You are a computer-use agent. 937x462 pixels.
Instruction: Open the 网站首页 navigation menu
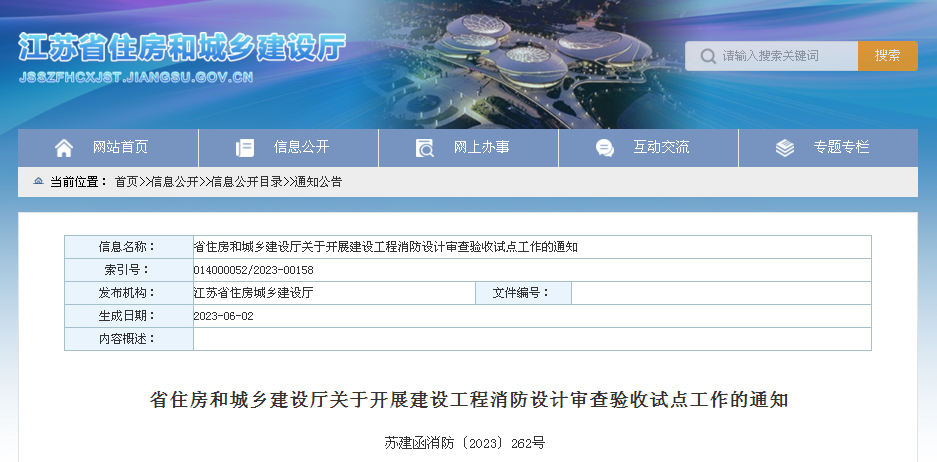point(108,148)
